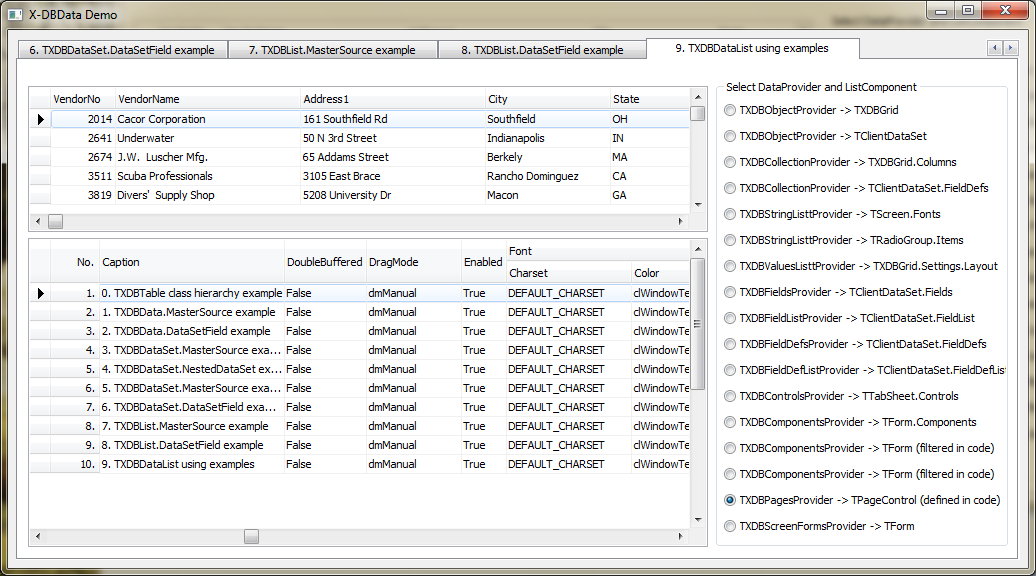Select TXDBScreenFormsProvider -> TForm radio option
The image size is (1036, 576).
point(730,526)
